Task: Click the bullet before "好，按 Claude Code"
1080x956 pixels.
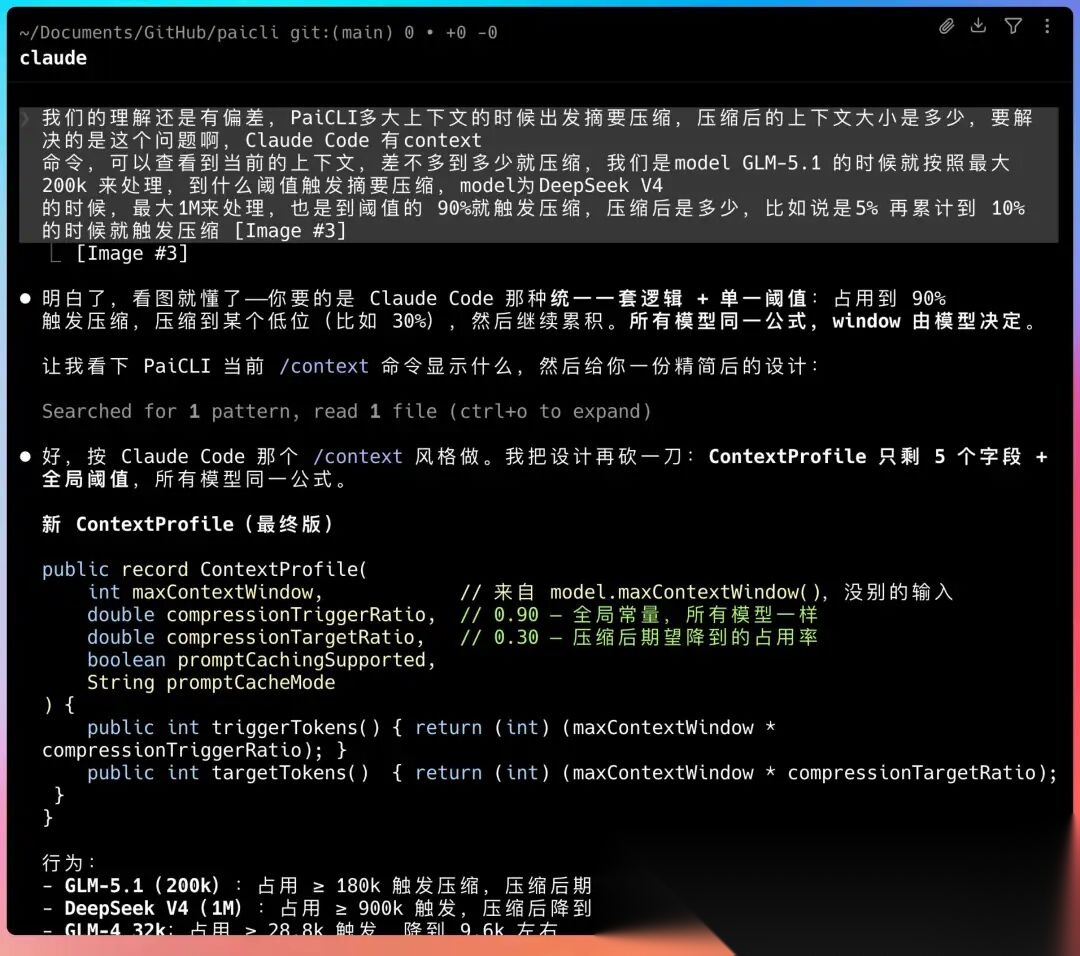Action: [x=25, y=457]
